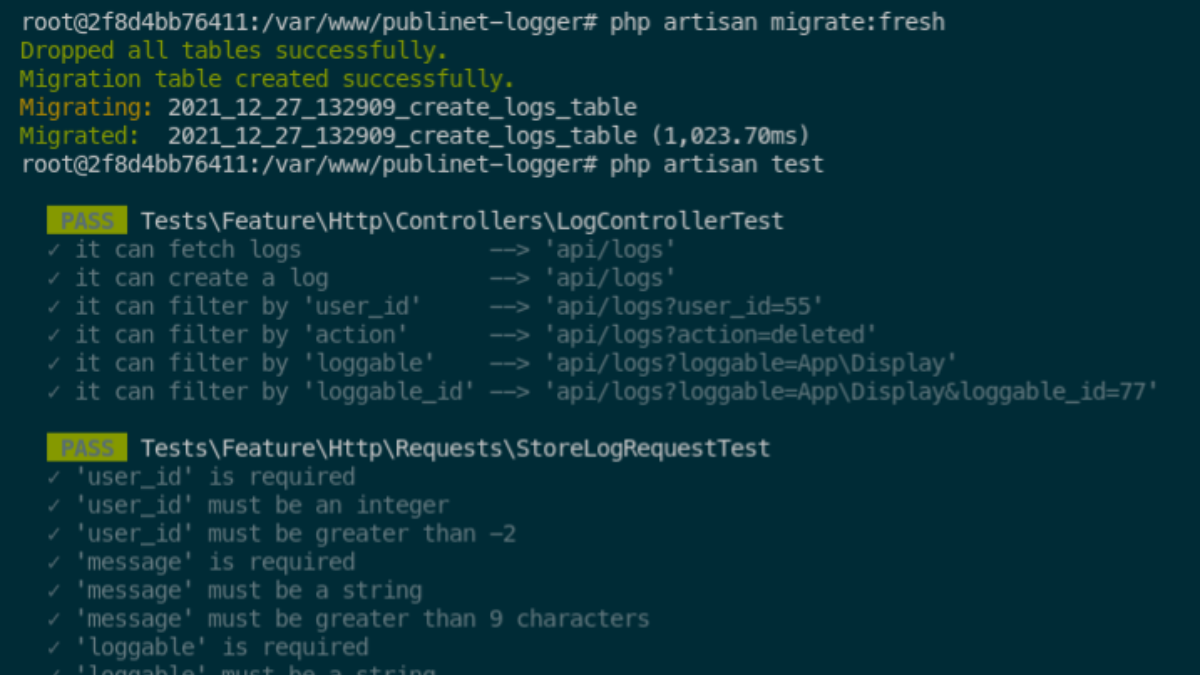Click the second green PASS badge
The image size is (1200, 675).
point(87,448)
